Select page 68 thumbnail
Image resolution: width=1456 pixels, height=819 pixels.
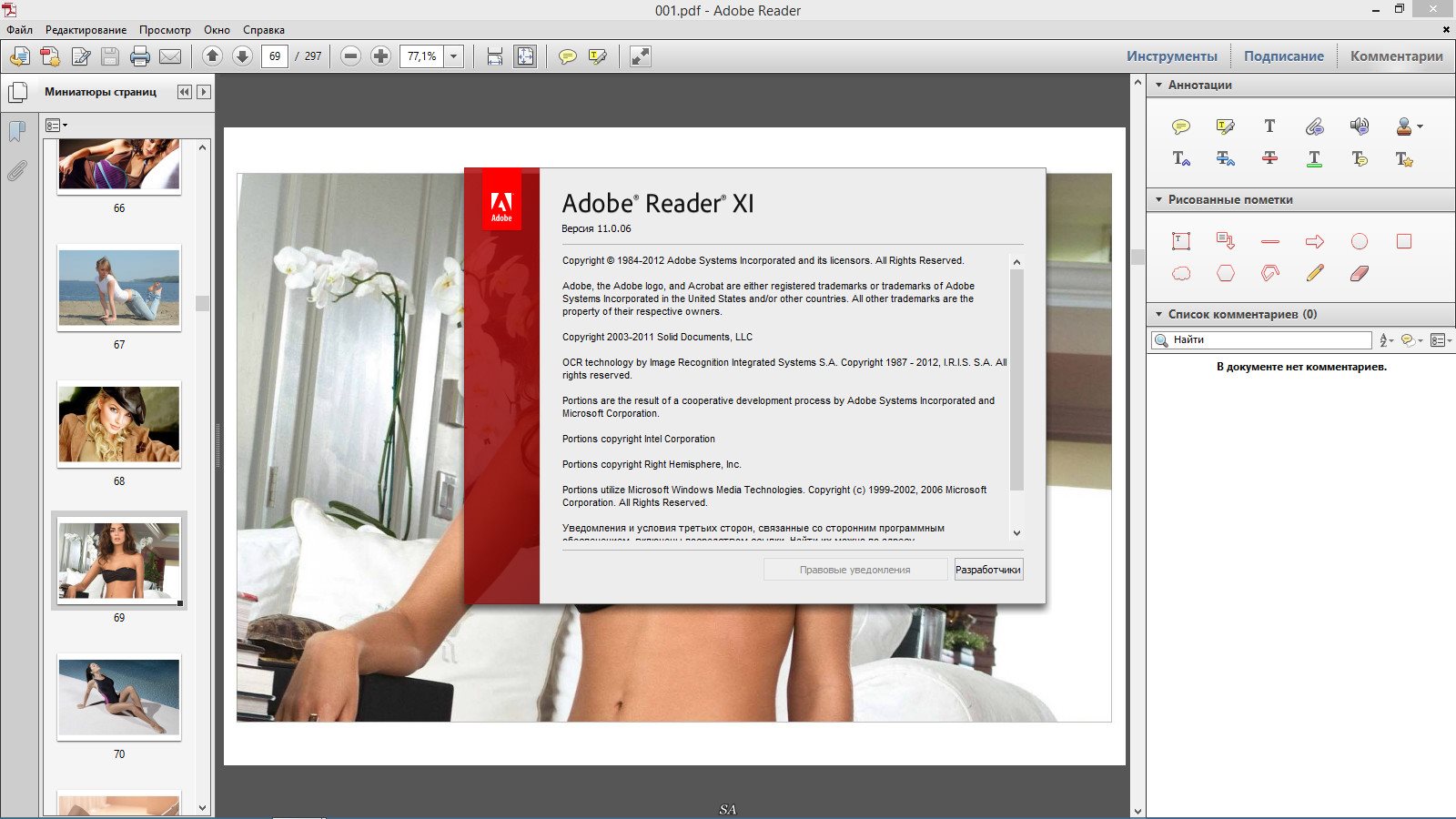coord(119,424)
